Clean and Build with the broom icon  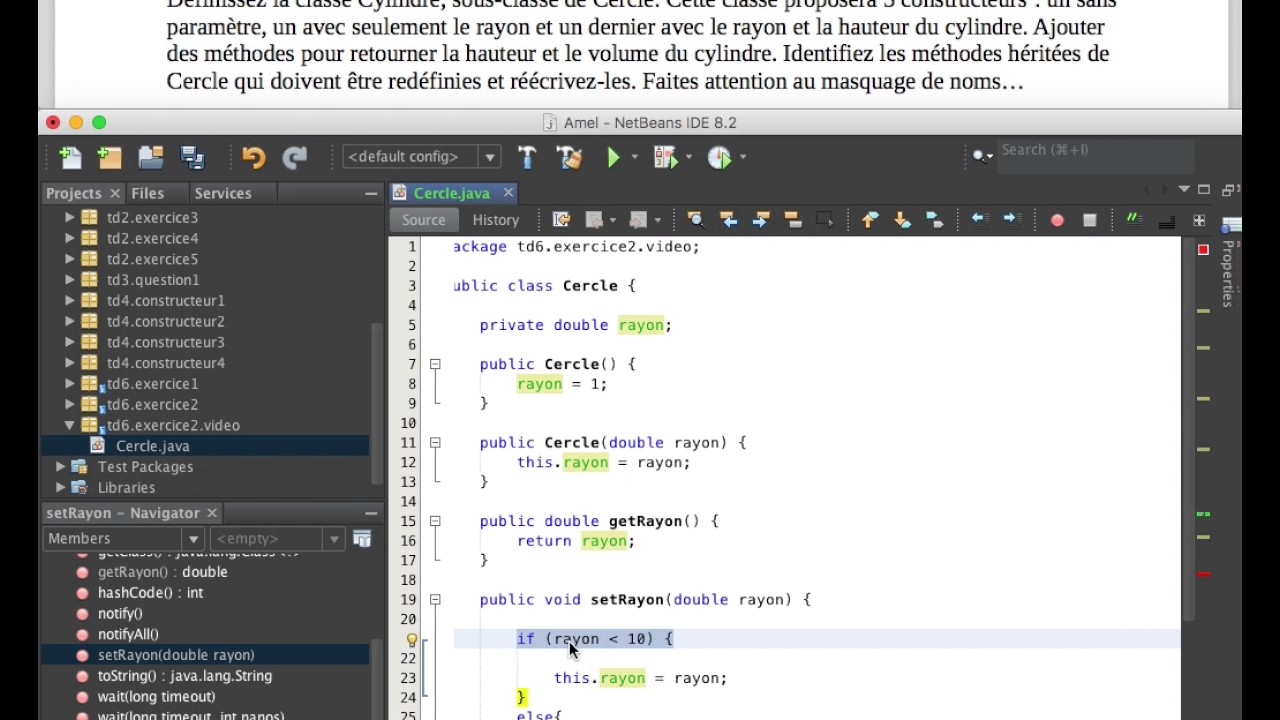click(569, 157)
